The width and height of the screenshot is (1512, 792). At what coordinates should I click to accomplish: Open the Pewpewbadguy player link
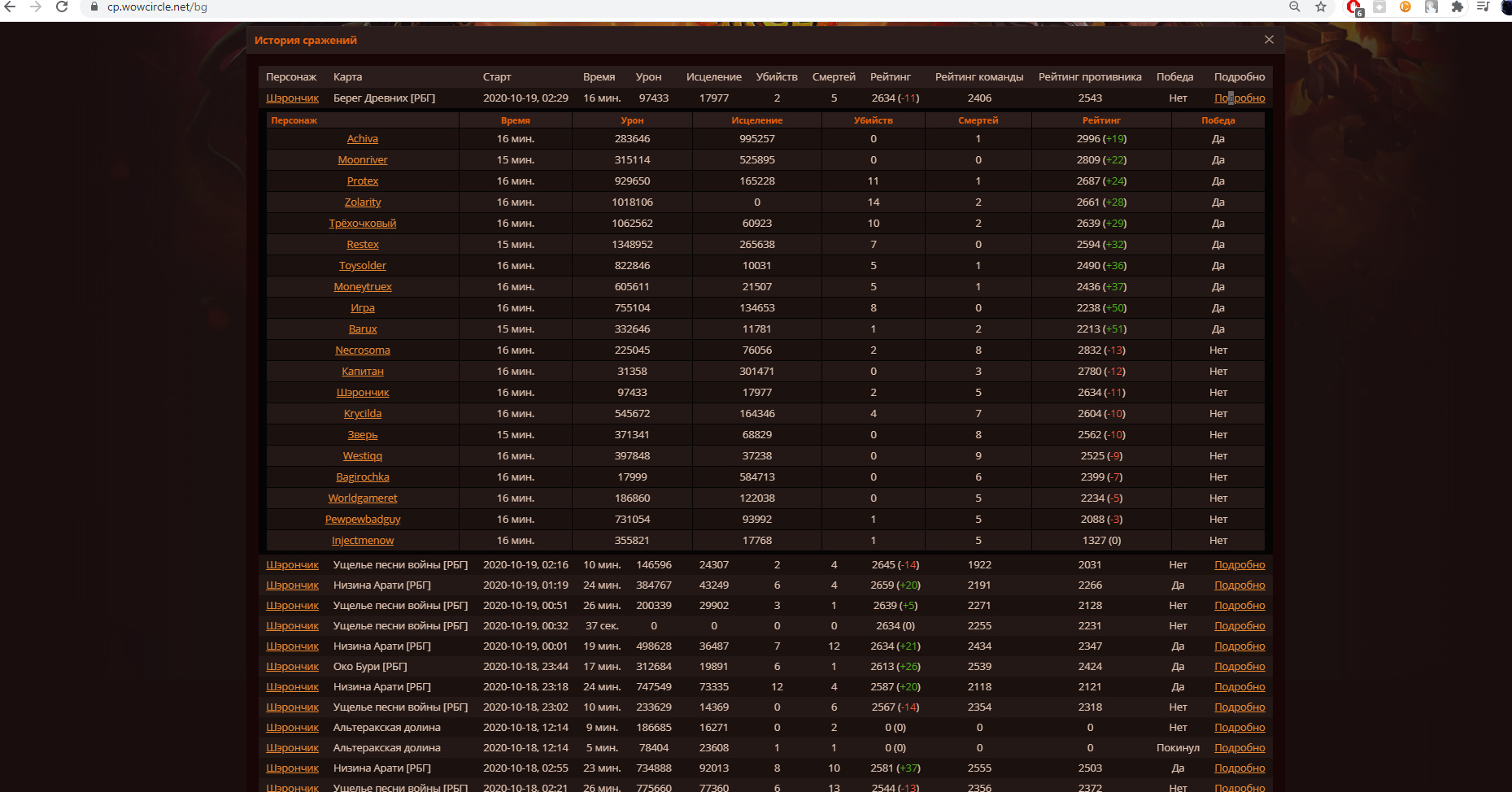362,520
